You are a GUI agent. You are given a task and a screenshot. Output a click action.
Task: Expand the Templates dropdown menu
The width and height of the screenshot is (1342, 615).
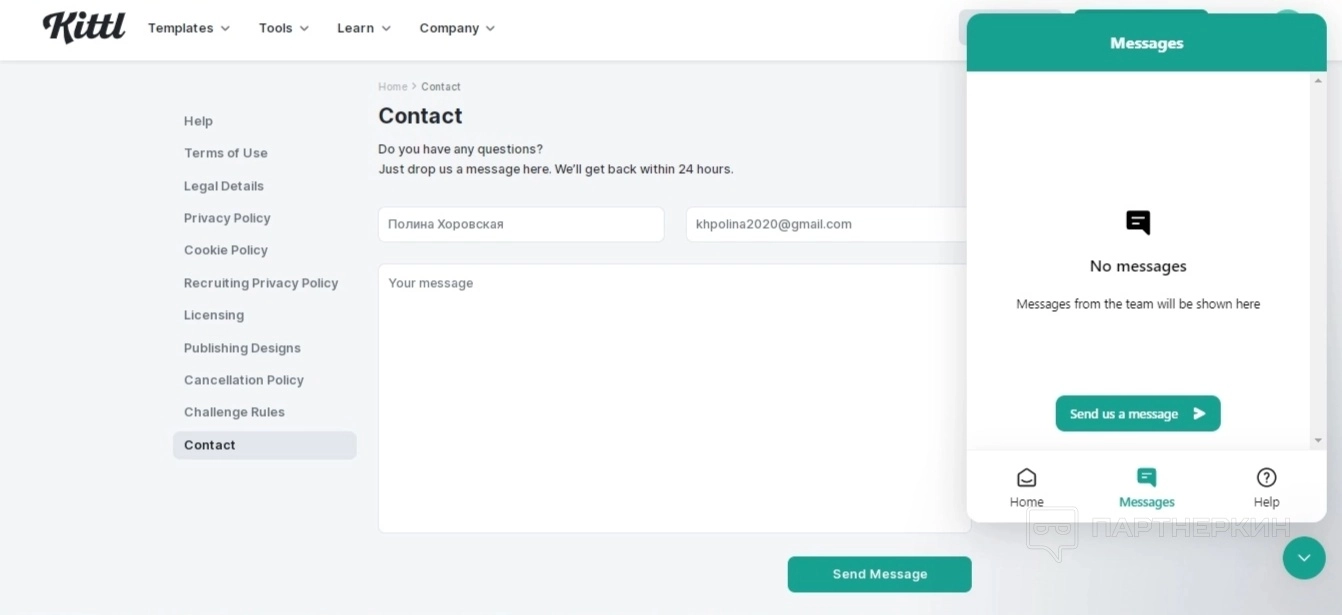[188, 28]
